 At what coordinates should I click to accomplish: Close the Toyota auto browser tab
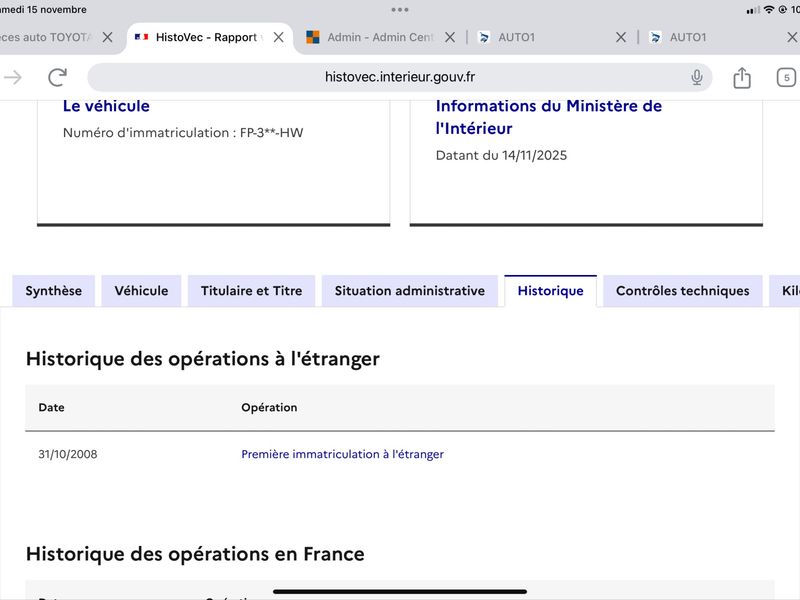(x=108, y=37)
